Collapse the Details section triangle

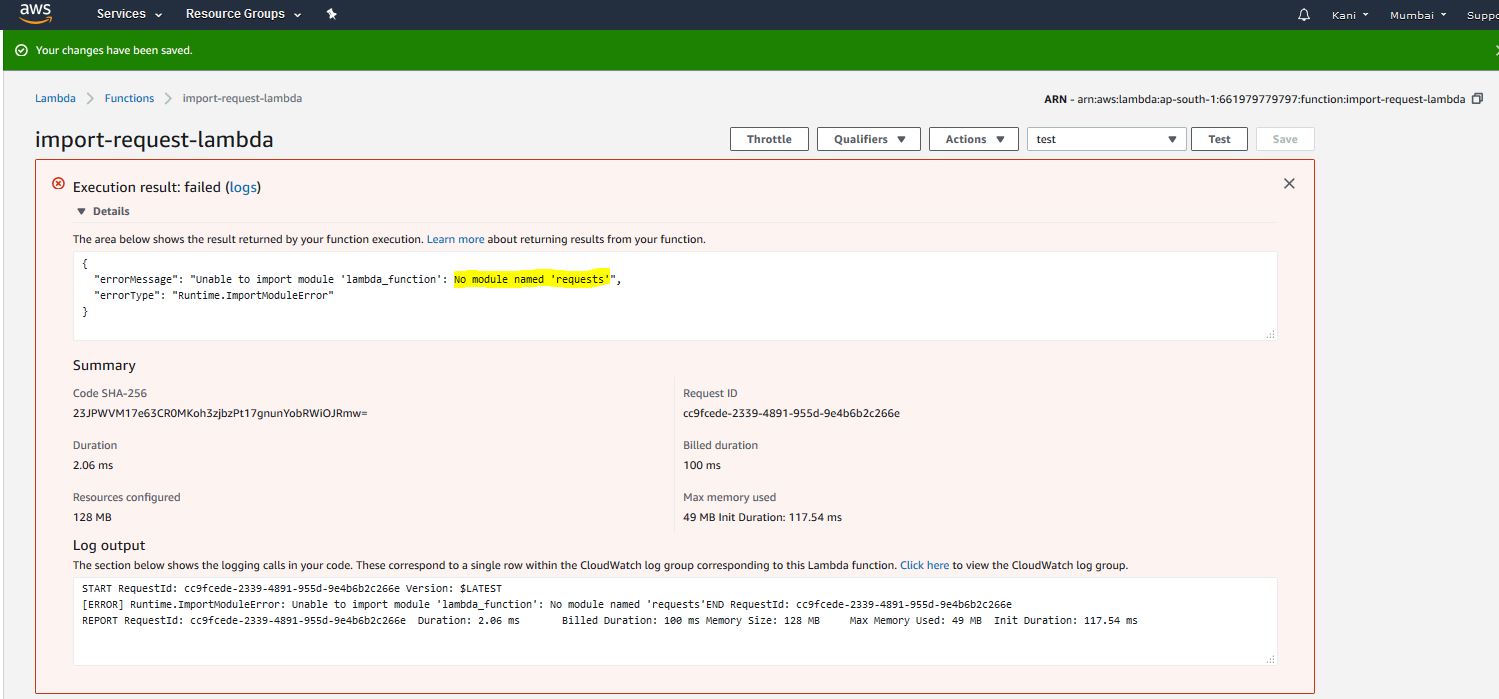81,211
